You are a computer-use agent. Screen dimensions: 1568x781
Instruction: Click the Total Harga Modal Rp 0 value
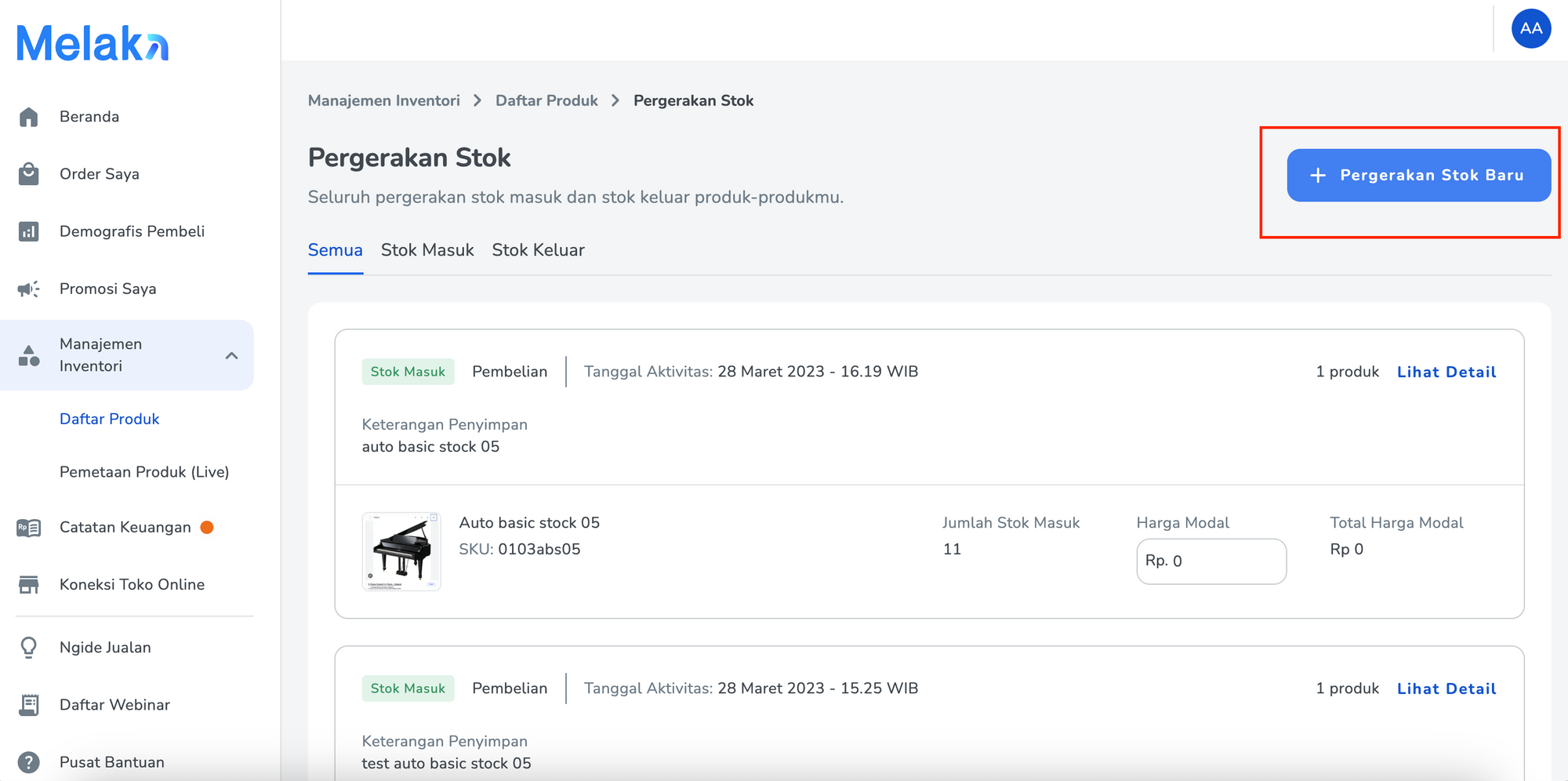coord(1347,550)
